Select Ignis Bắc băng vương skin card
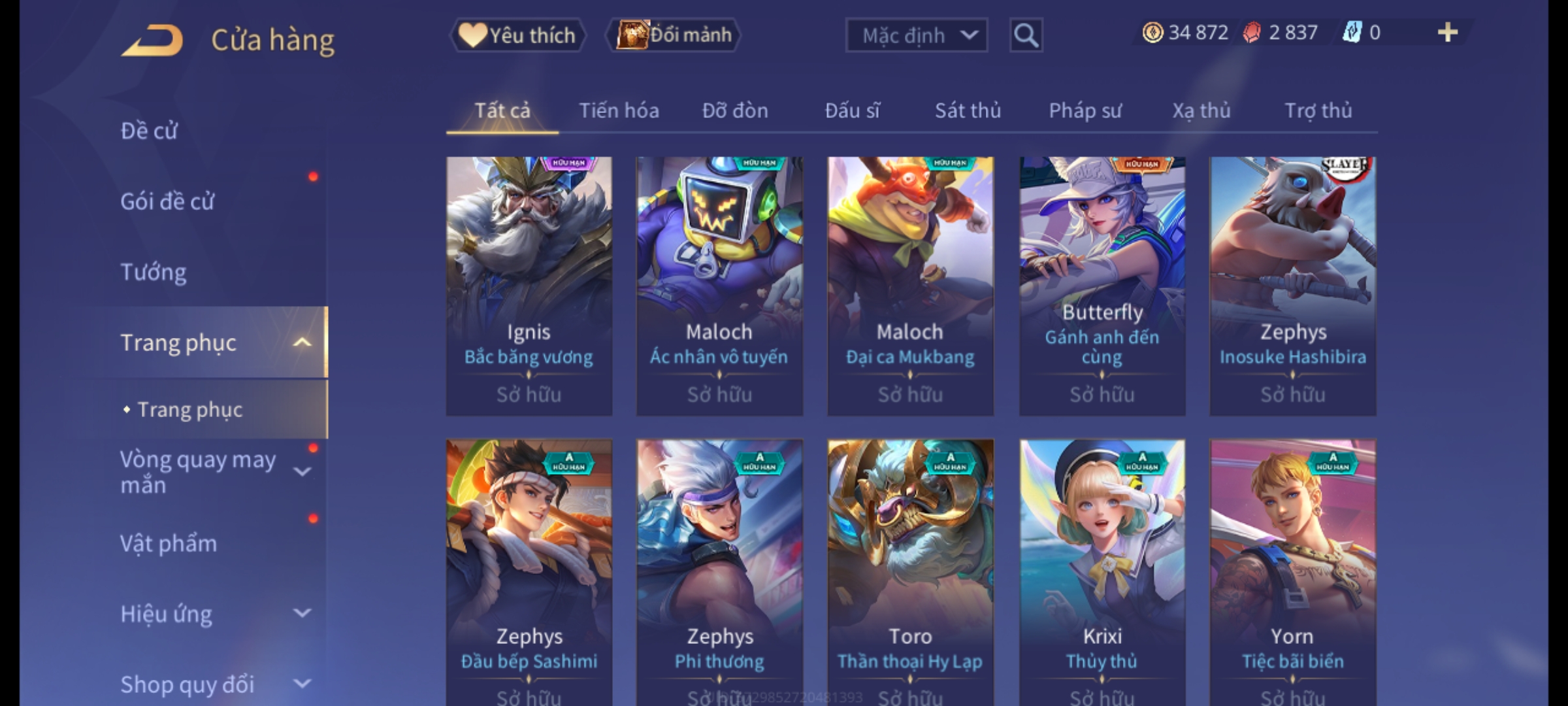 coord(529,286)
